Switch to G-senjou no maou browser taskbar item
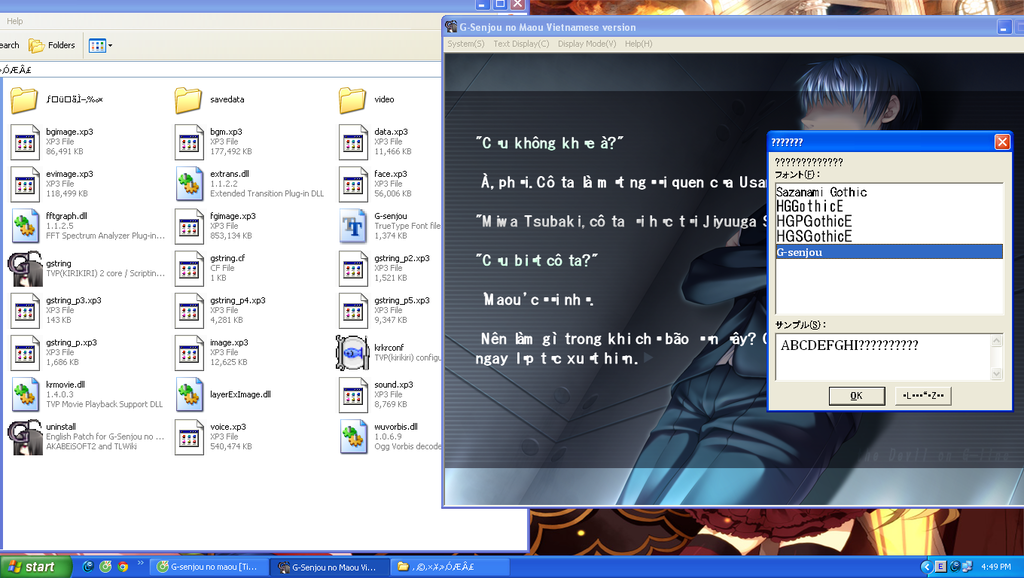Viewport: 1024px width, 578px height. [208, 567]
